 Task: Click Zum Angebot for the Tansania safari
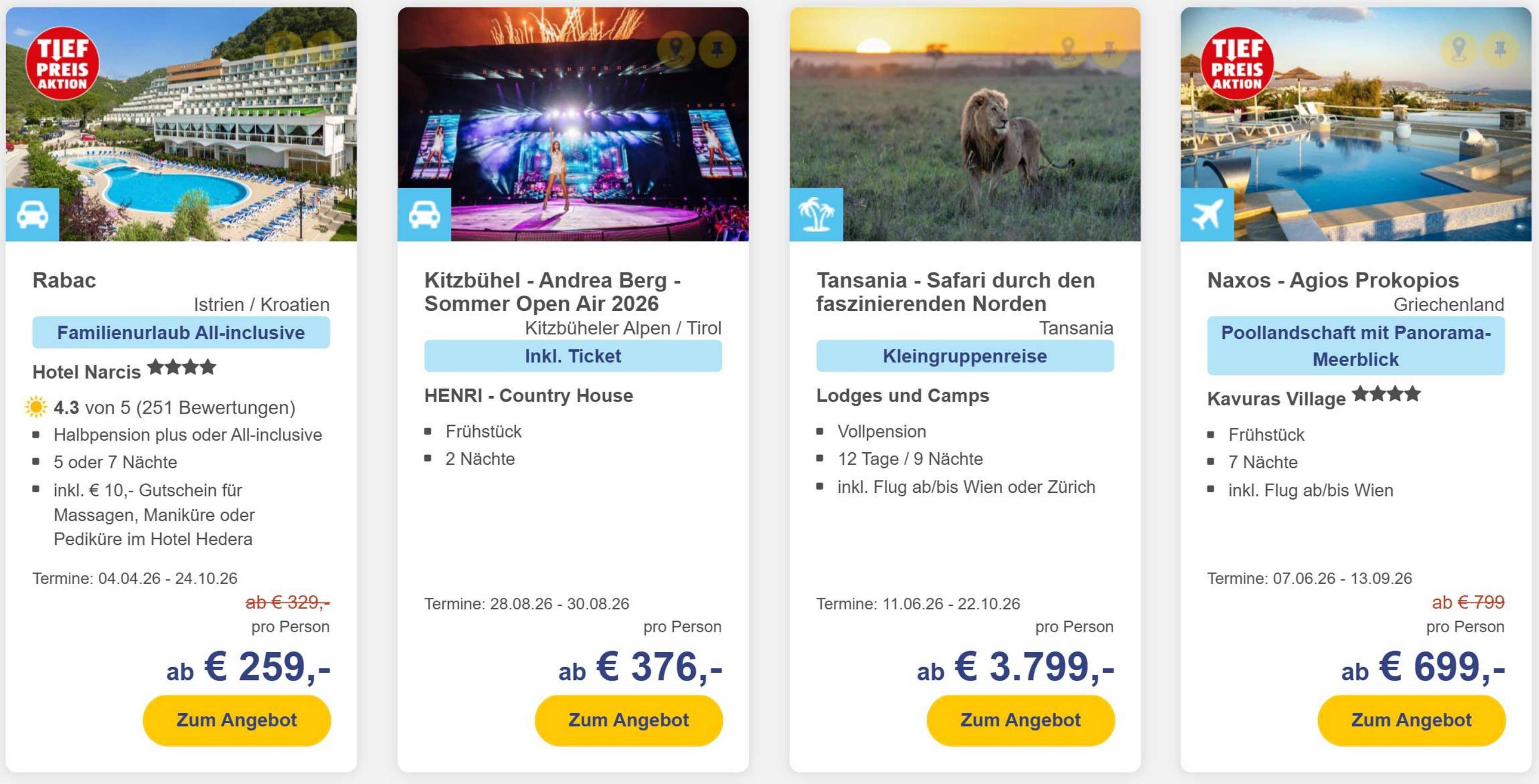pos(1021,720)
